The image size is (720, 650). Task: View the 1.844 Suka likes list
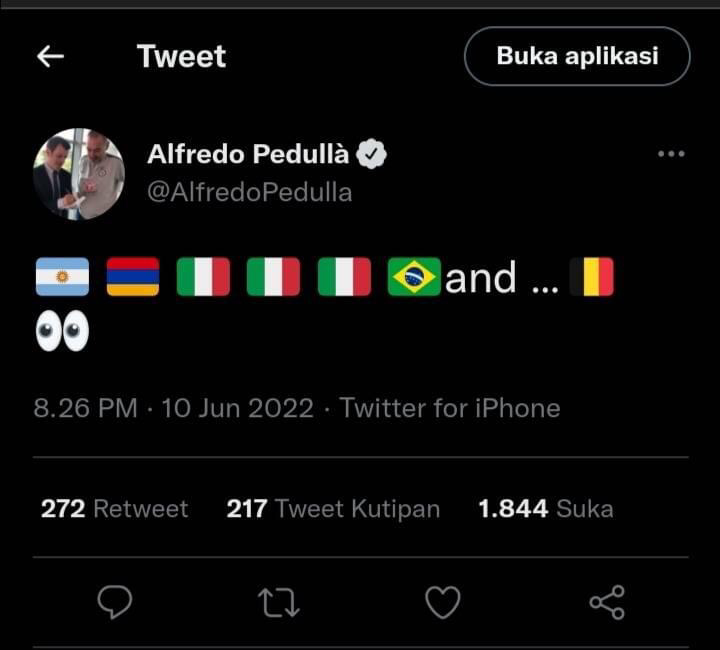(x=545, y=509)
